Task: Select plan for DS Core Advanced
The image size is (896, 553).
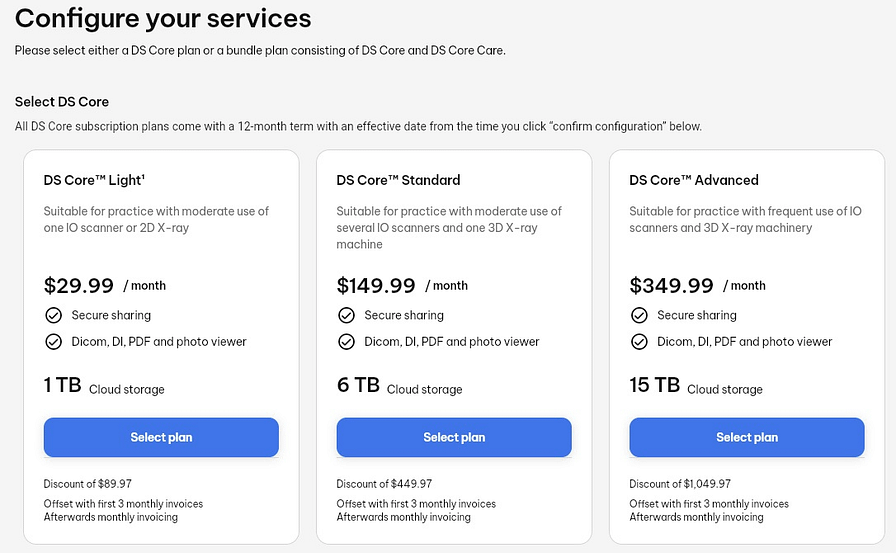Action: click(x=747, y=437)
